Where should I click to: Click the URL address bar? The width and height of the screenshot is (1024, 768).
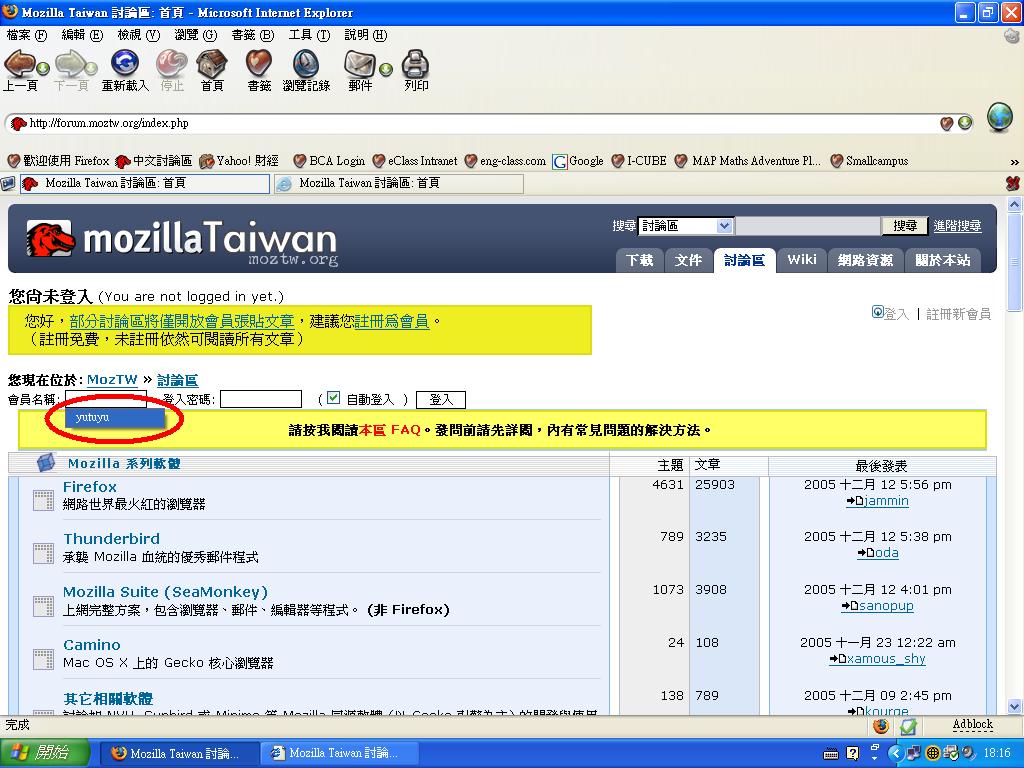(x=483, y=123)
